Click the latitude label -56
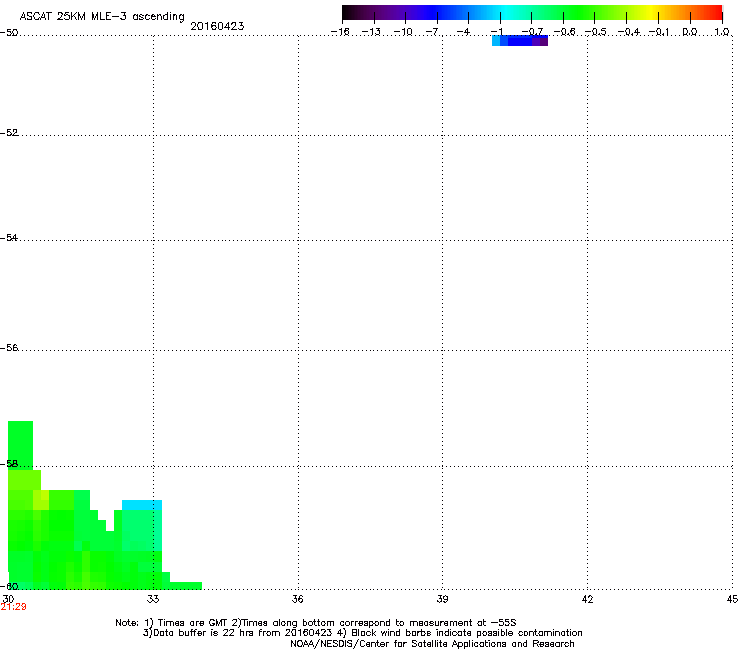Screen dimensions: 740x650 [x=9, y=348]
